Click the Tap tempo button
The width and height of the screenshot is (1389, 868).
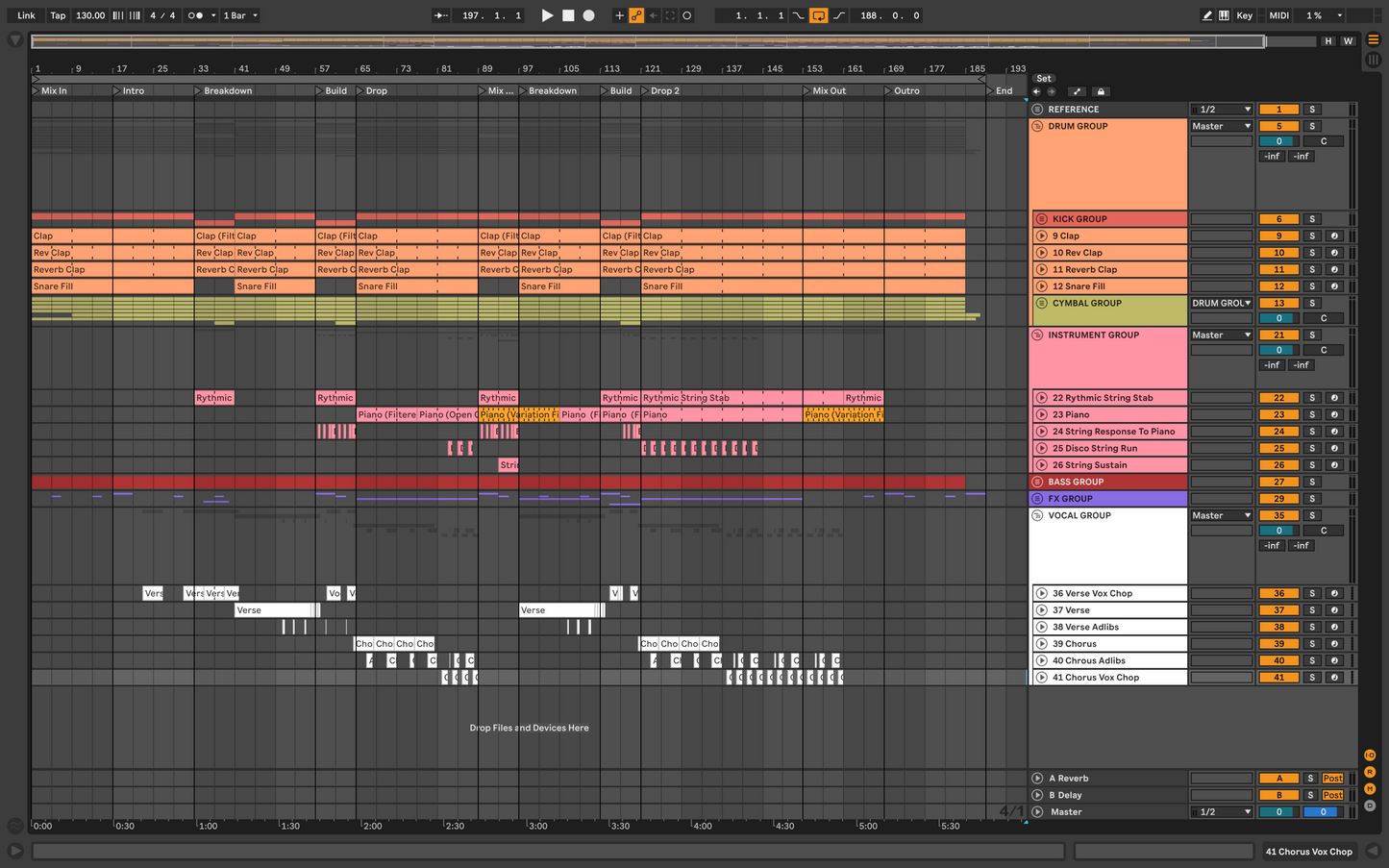[x=58, y=15]
